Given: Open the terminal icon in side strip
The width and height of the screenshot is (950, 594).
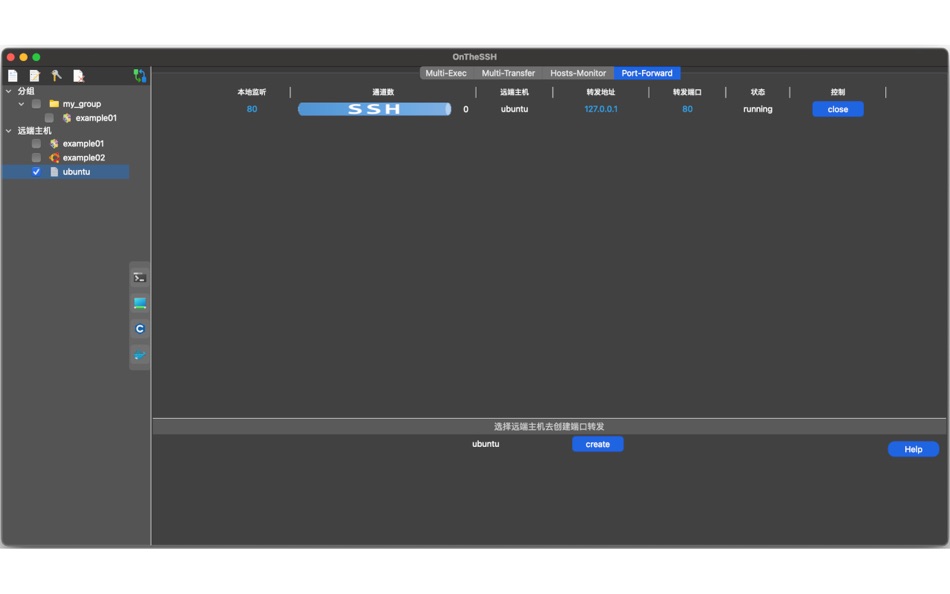Looking at the screenshot, I should point(139,278).
